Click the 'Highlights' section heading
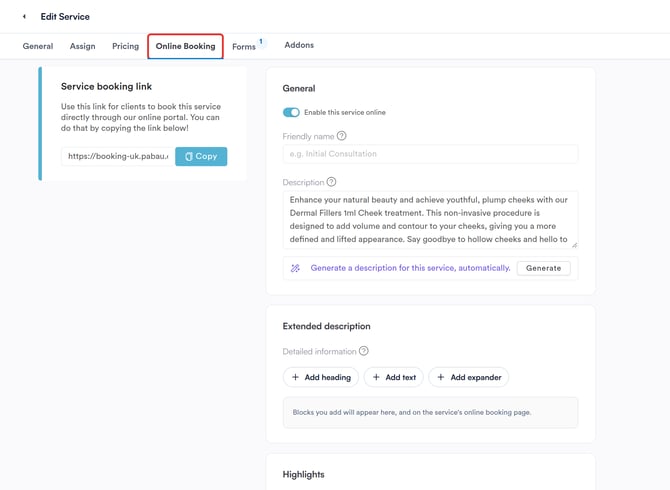Image resolution: width=670 pixels, height=490 pixels. 303,474
